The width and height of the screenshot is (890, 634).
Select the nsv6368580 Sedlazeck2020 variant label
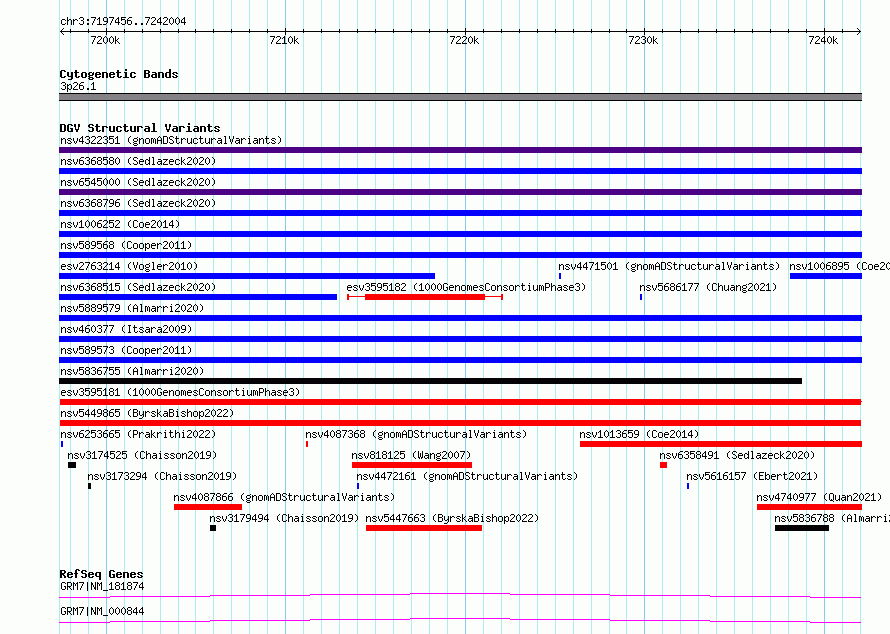pyautogui.click(x=138, y=161)
